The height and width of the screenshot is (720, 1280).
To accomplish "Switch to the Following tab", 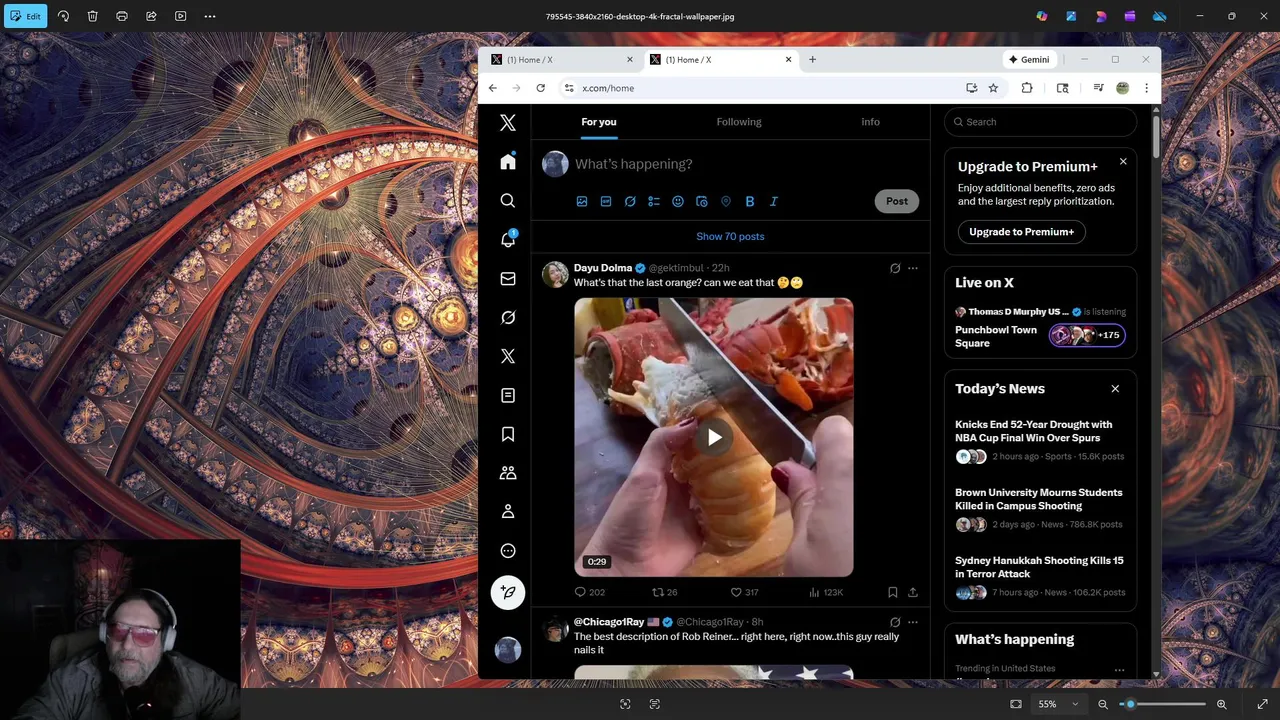I will [x=739, y=122].
